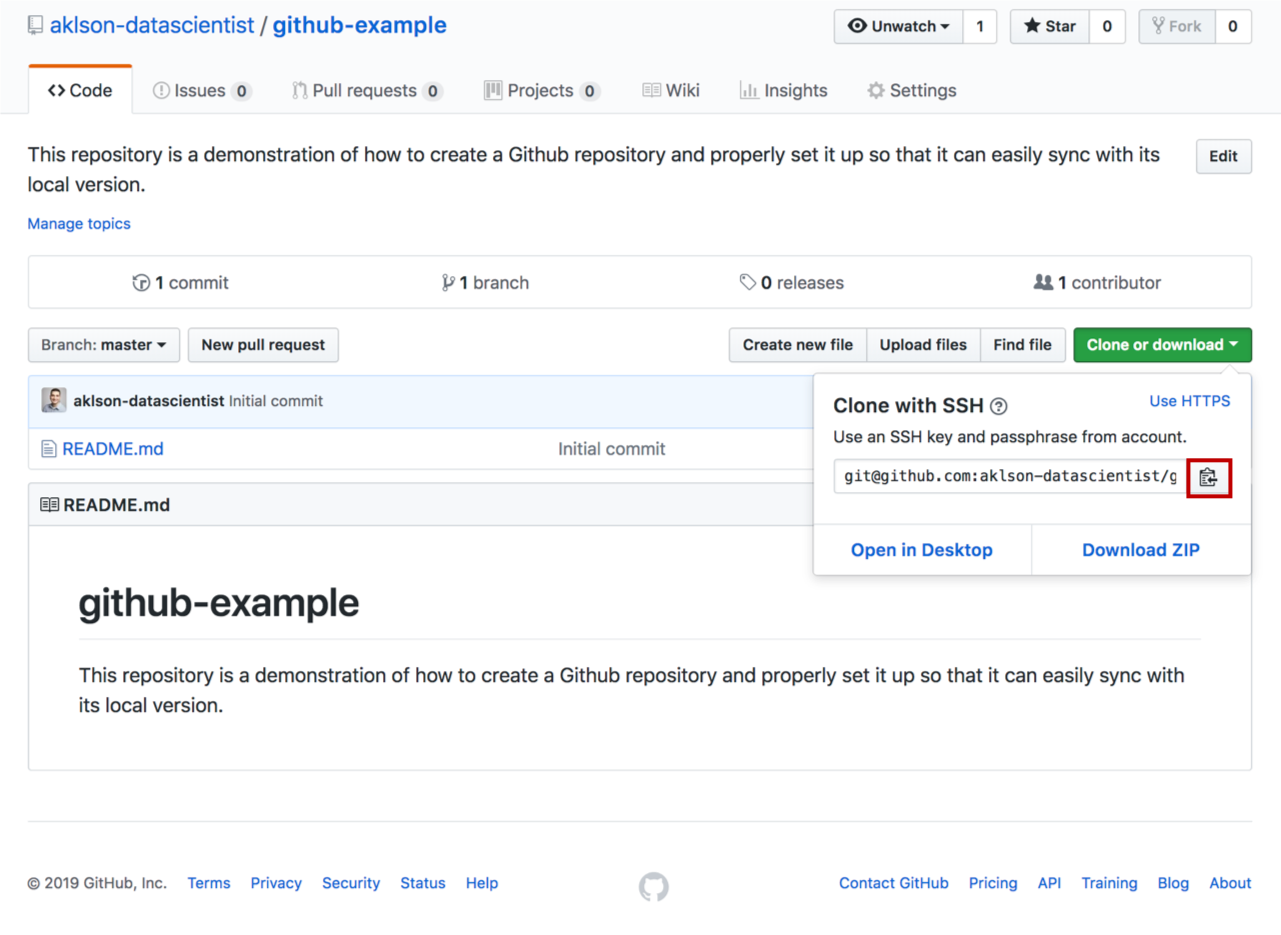Click the tag icon beside 0 releases
The height and width of the screenshot is (935, 1281).
[x=748, y=282]
